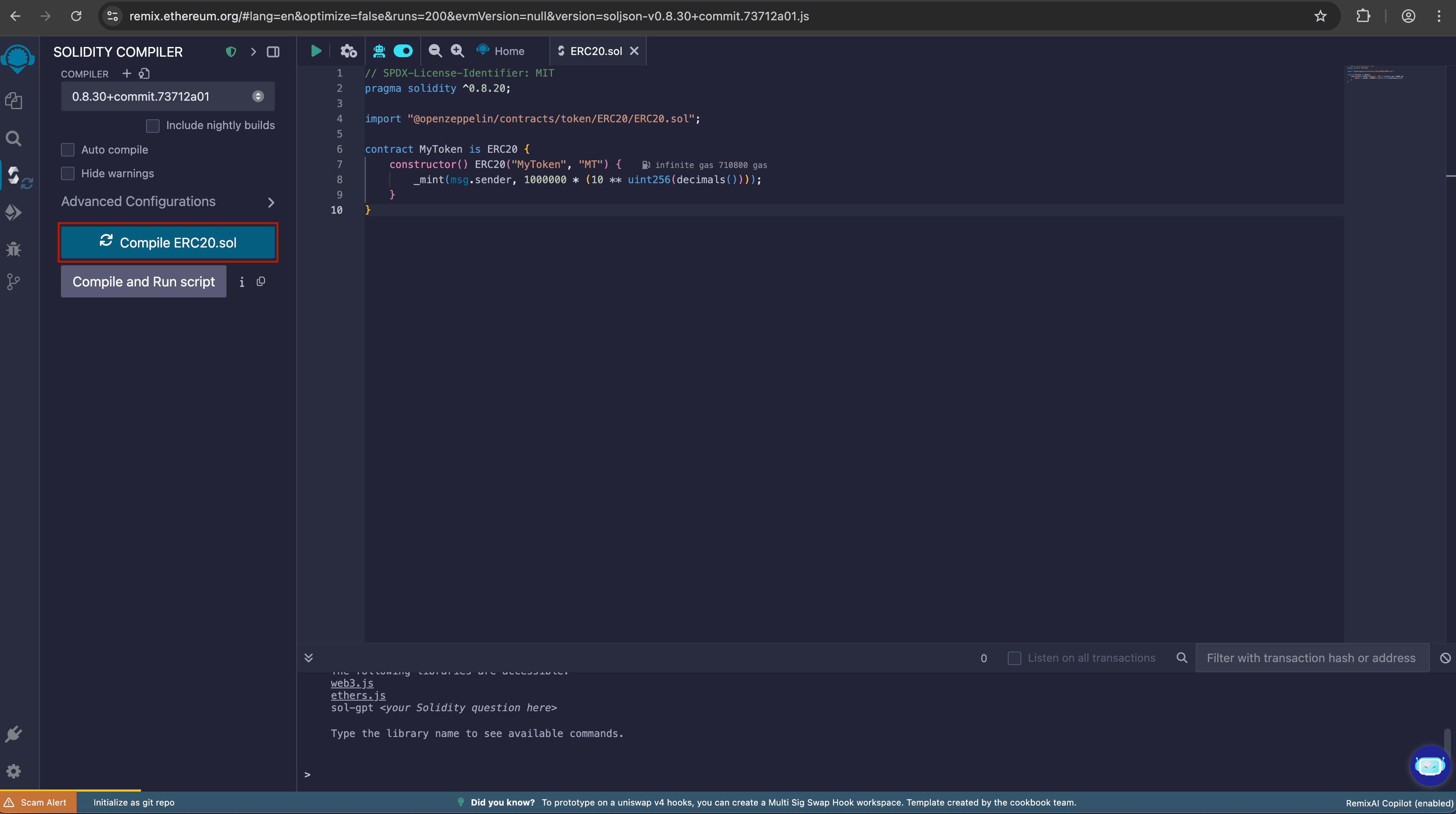Enable Listen on all transactions checkbox
Screen dimensions: 1456x814
[1015, 658]
